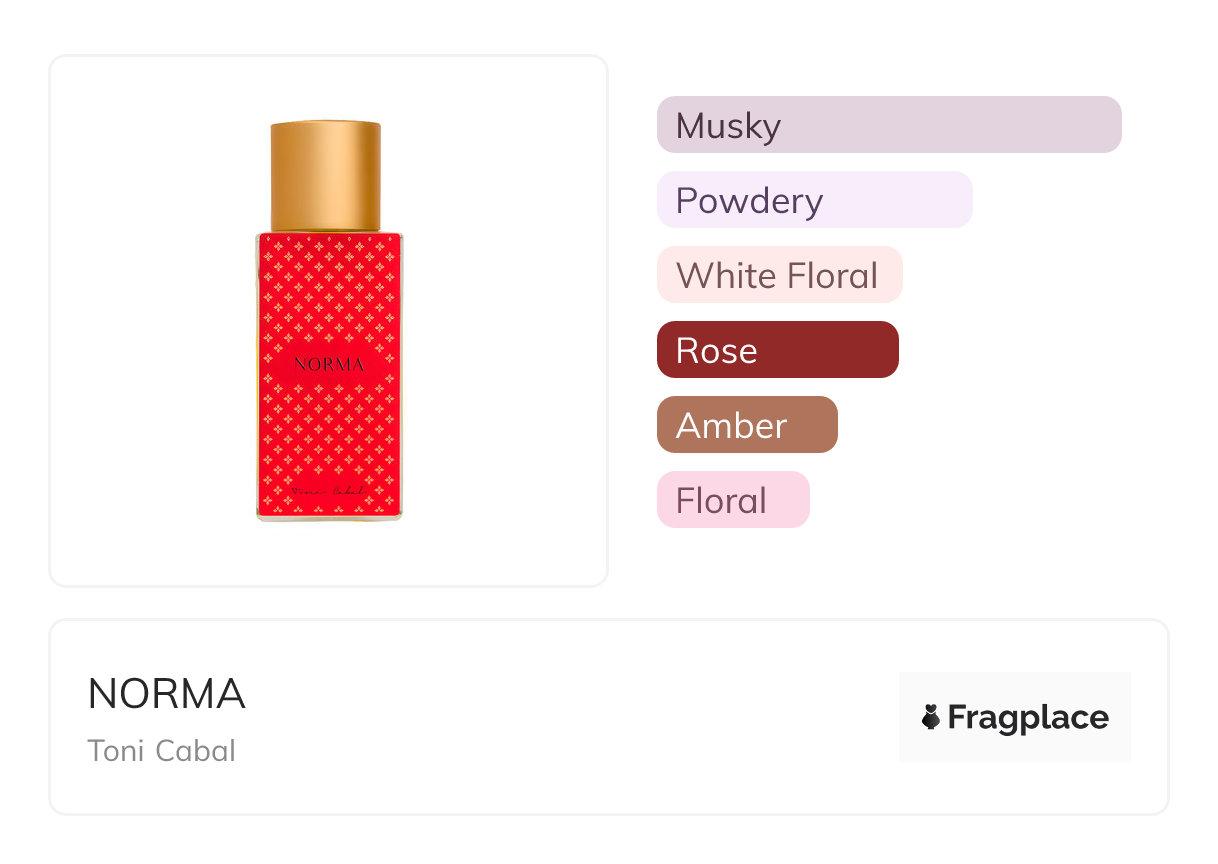This screenshot has height=864, width=1218.
Task: Click the Rose text label
Action: (716, 351)
